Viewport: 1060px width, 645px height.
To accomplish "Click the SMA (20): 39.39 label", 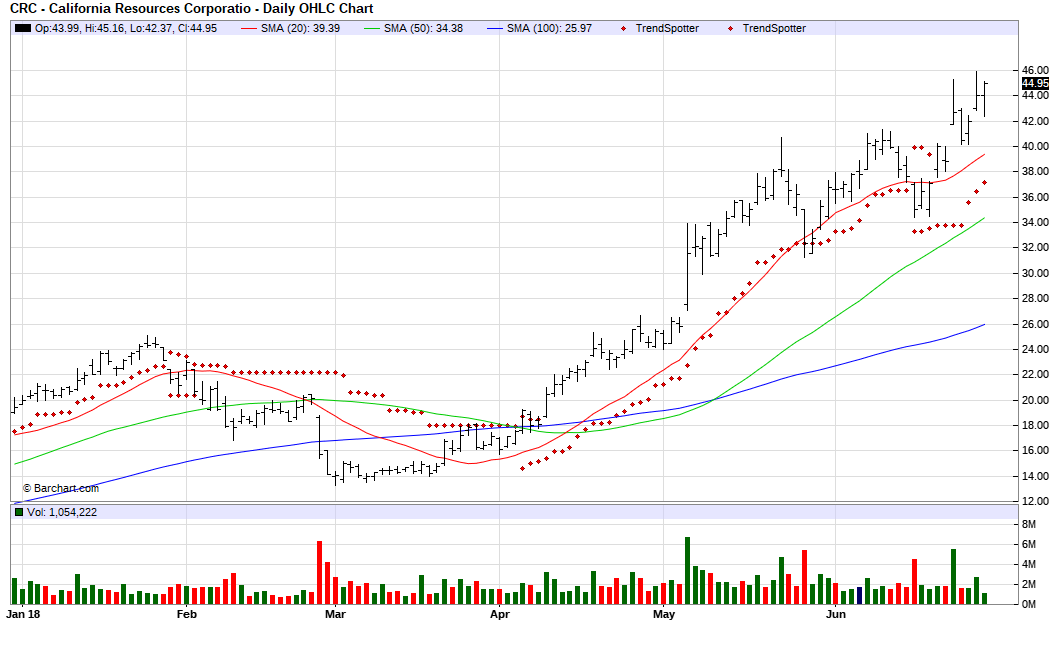I will [300, 28].
